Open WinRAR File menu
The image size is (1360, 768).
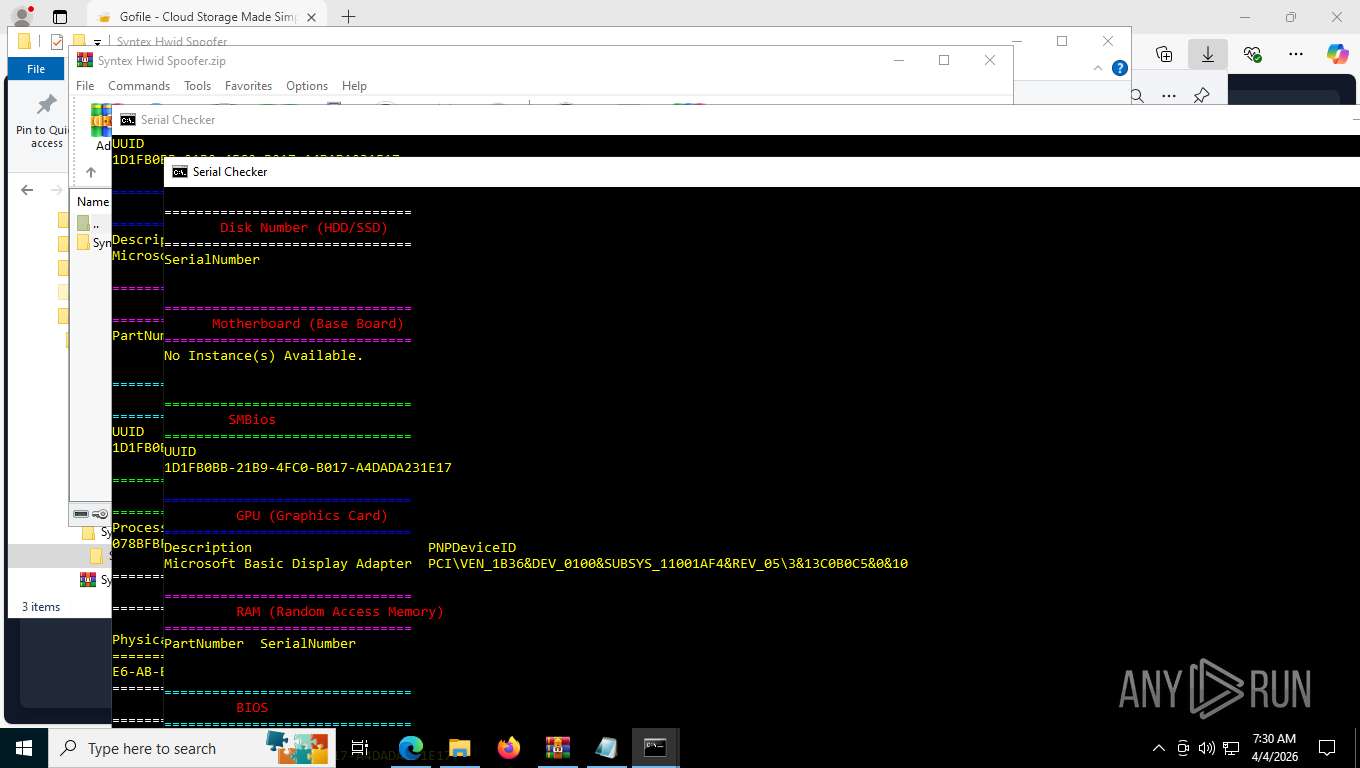(85, 86)
